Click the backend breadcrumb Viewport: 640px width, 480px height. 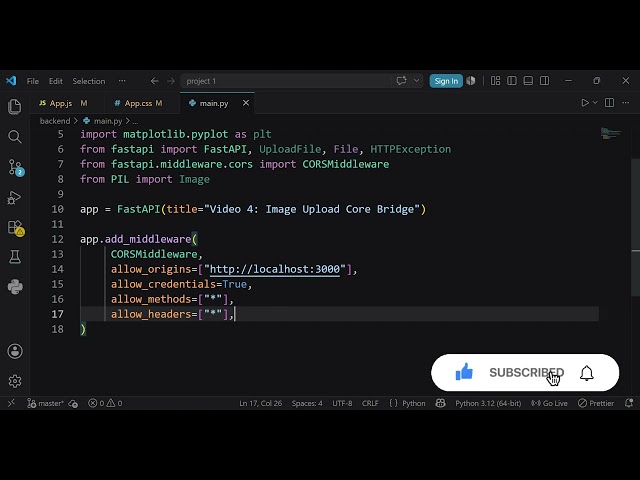pos(55,121)
